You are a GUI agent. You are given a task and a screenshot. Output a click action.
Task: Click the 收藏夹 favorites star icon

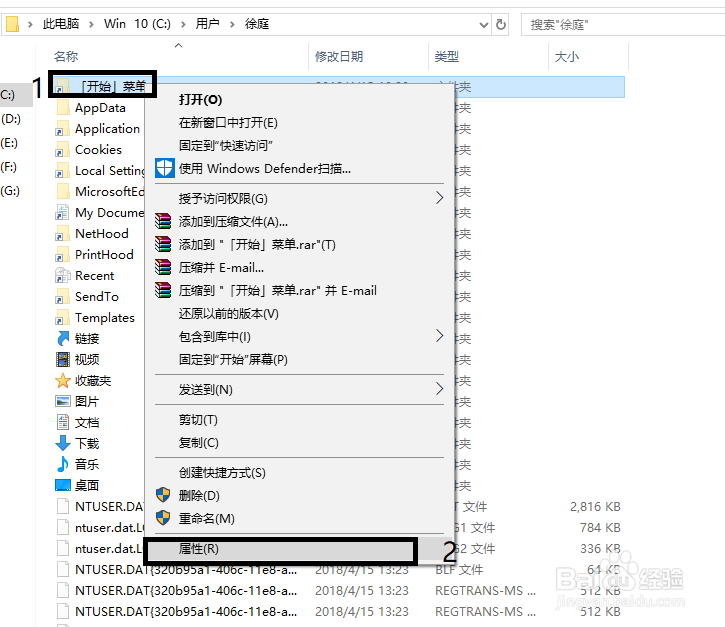pyautogui.click(x=62, y=381)
